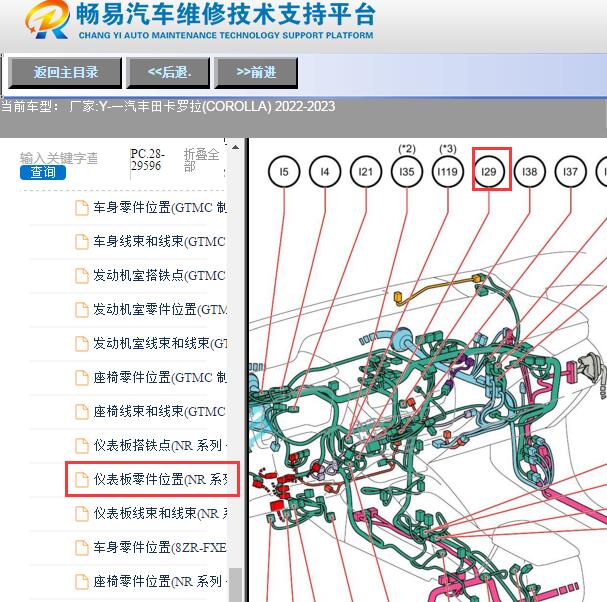Open 车身线束和线束(GTMC tree item
This screenshot has width=607, height=602.
click(159, 242)
